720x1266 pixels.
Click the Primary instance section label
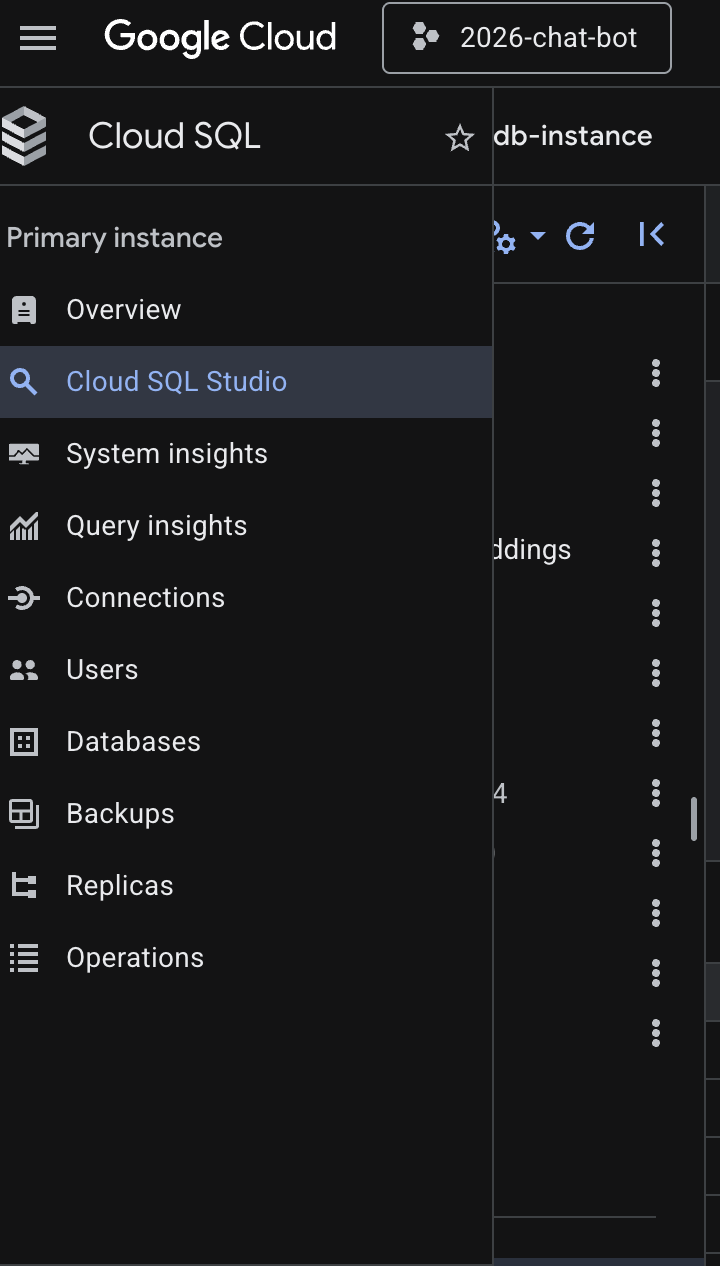(114, 238)
